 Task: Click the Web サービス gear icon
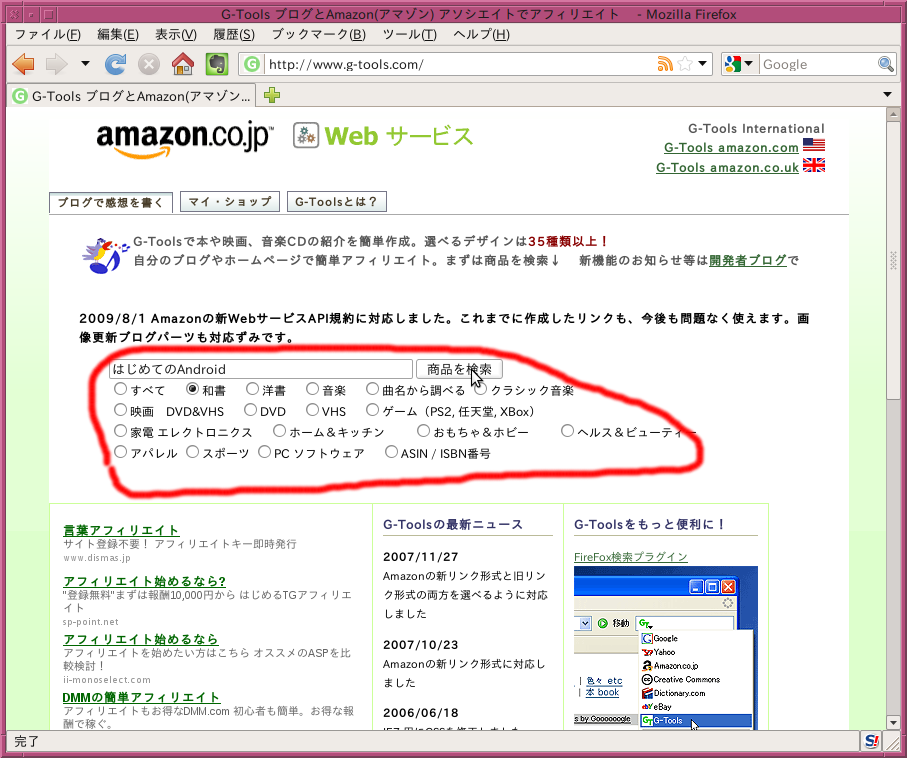pos(305,135)
